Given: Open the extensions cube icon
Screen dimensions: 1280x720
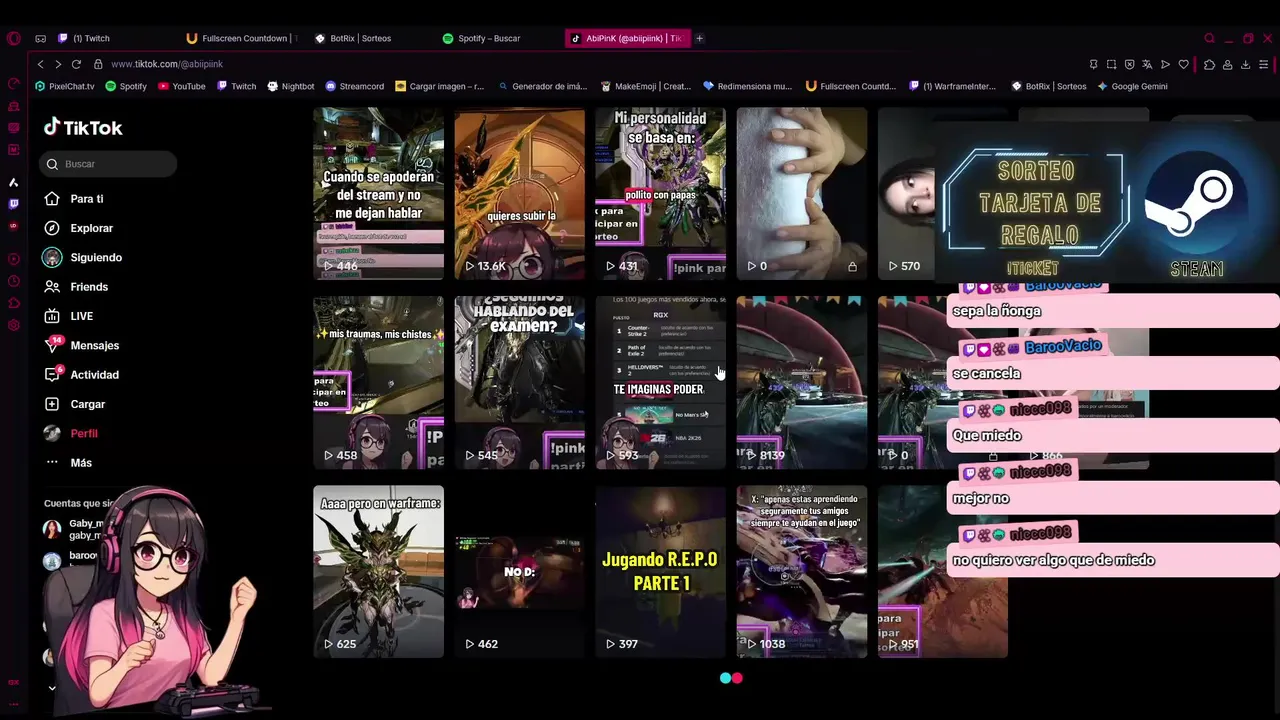Looking at the screenshot, I should [1209, 64].
